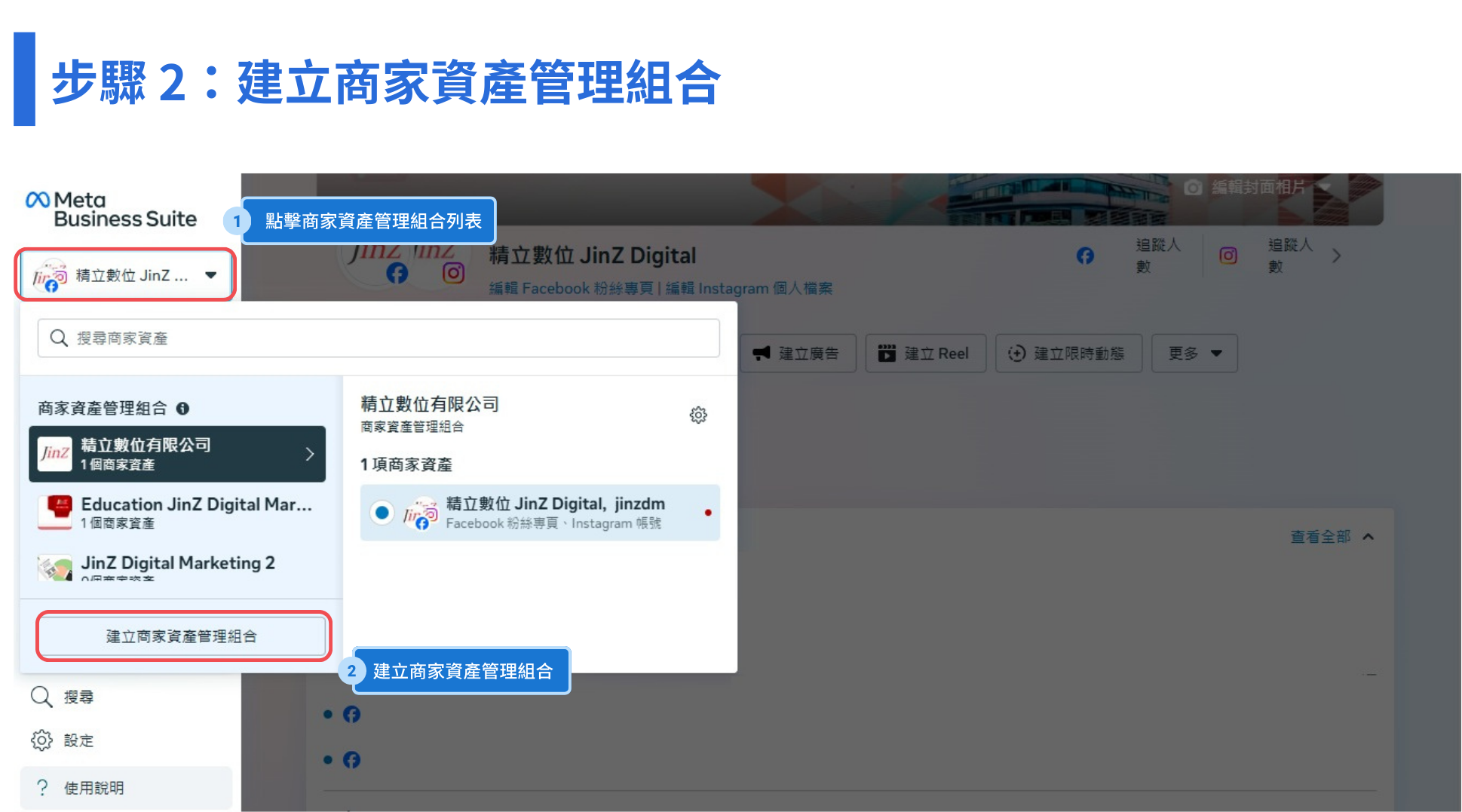Click the 搜尋商家資產 search field
The height and width of the screenshot is (812, 1462).
click(x=379, y=339)
